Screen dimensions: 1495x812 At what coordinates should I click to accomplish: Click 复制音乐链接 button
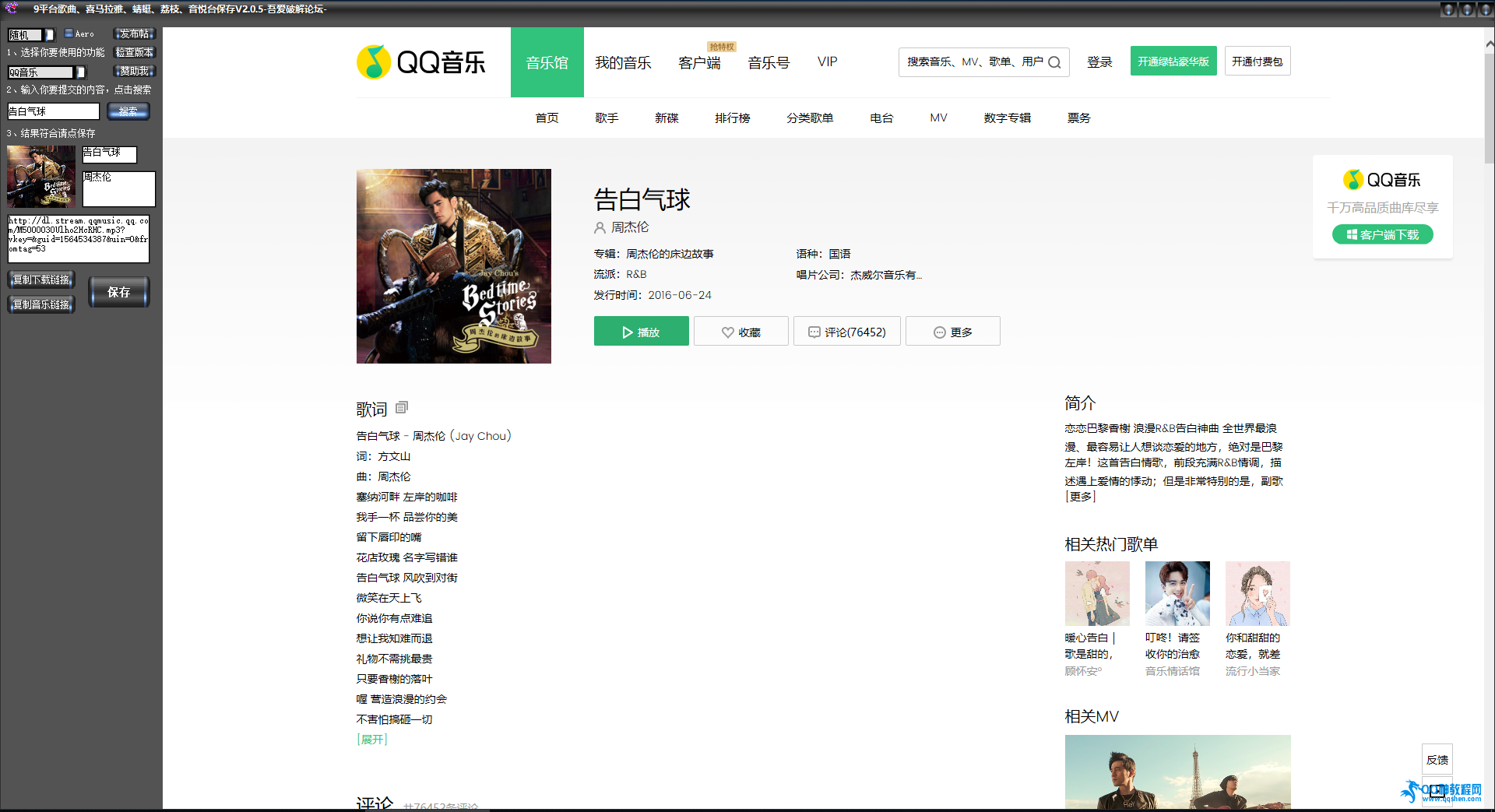[41, 304]
